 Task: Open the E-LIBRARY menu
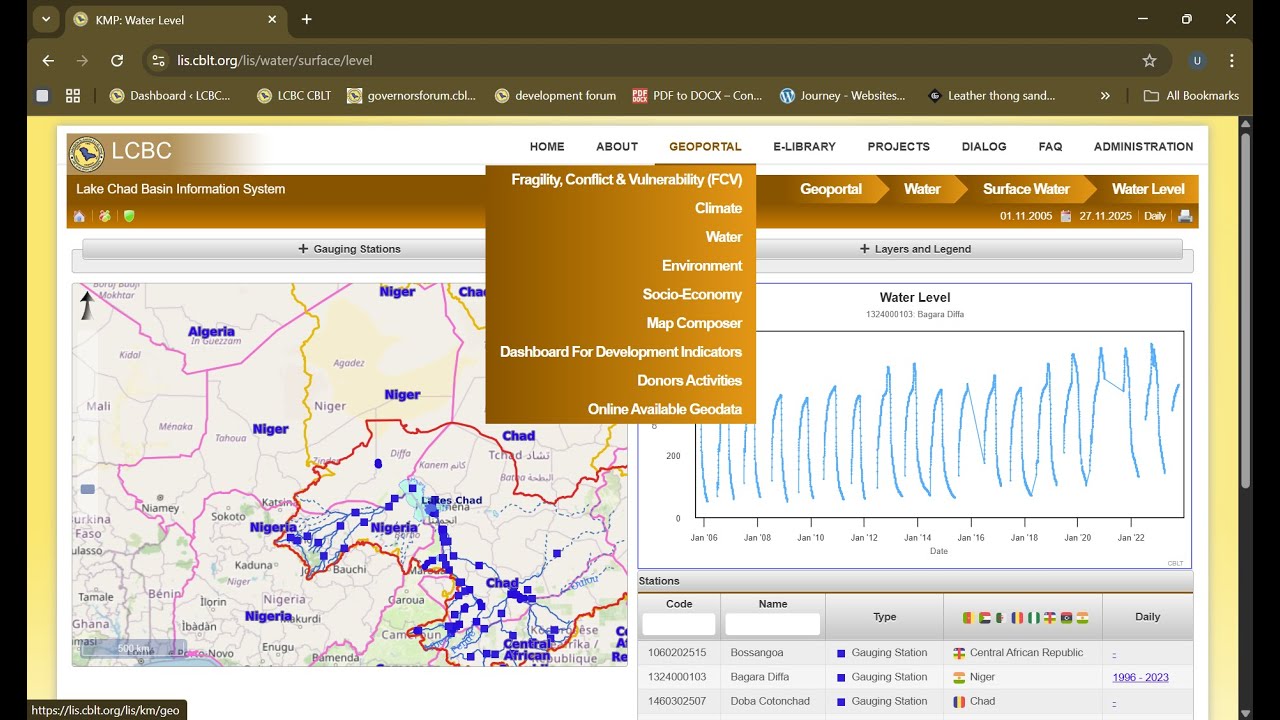click(x=804, y=146)
